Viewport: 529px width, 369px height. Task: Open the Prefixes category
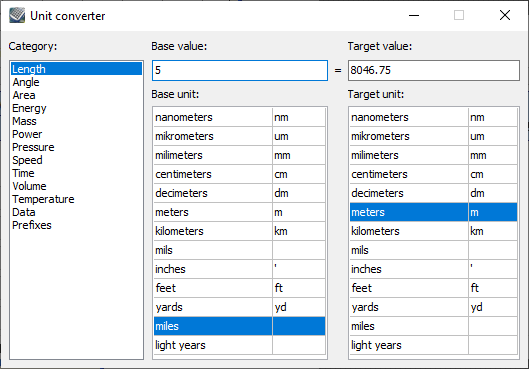76,225
